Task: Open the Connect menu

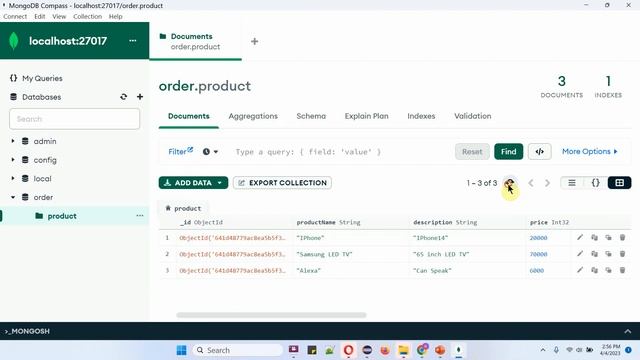Action: point(15,16)
